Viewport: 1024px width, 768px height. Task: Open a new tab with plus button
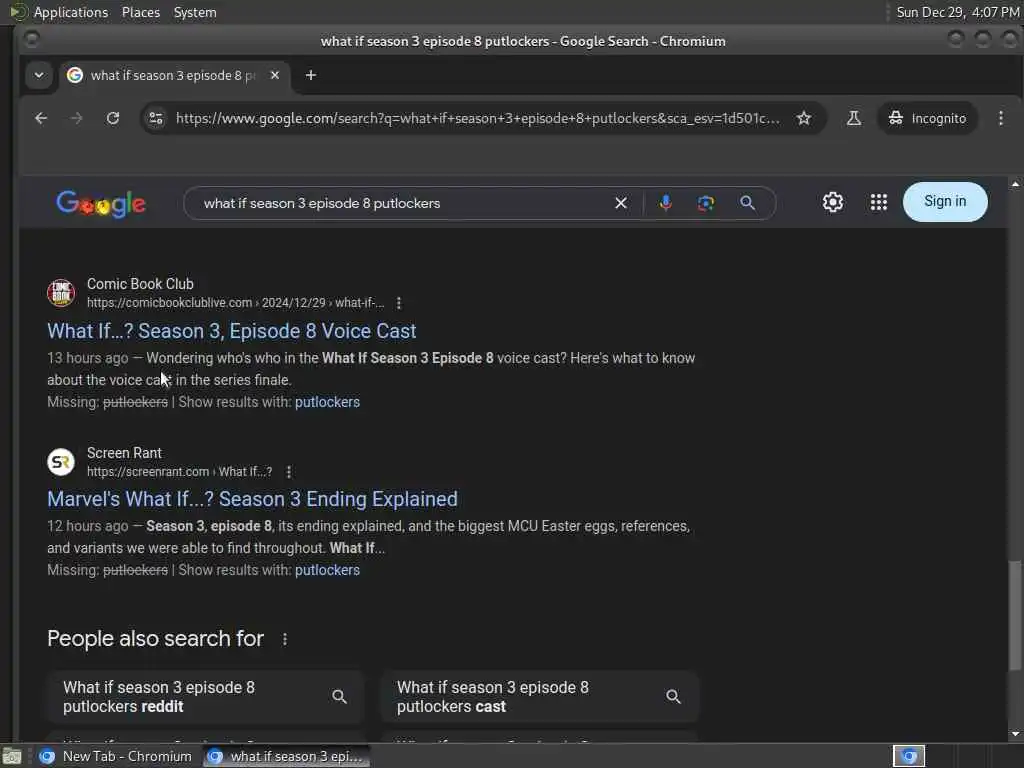click(311, 75)
